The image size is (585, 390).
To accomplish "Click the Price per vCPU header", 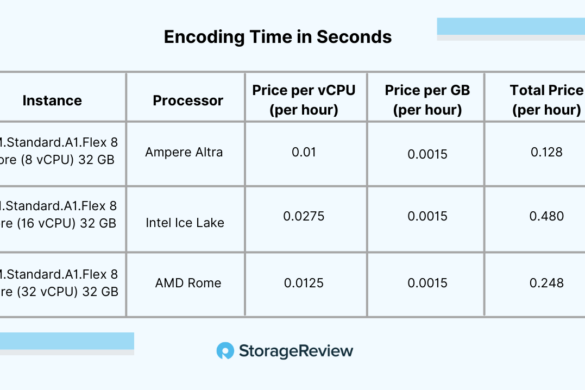I will (x=304, y=100).
